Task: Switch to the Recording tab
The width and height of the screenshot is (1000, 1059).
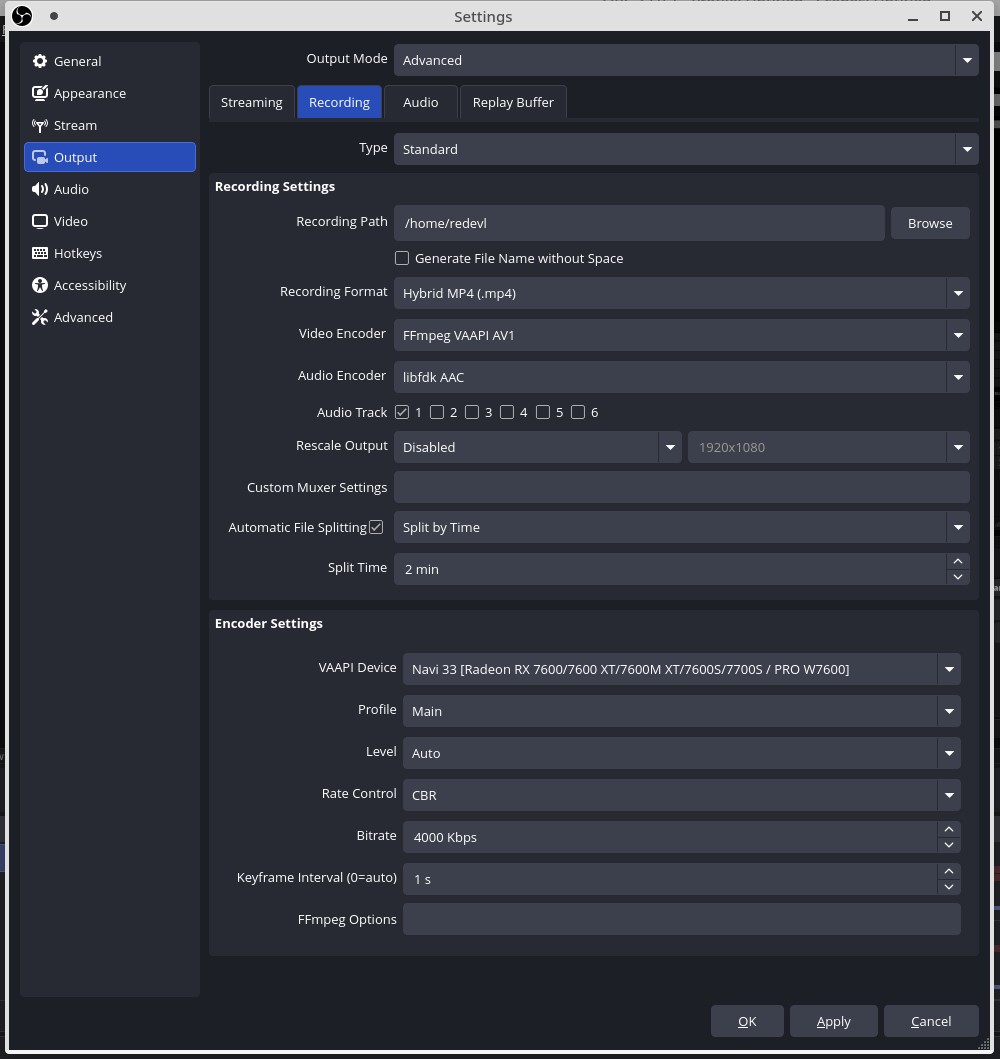Action: (339, 102)
